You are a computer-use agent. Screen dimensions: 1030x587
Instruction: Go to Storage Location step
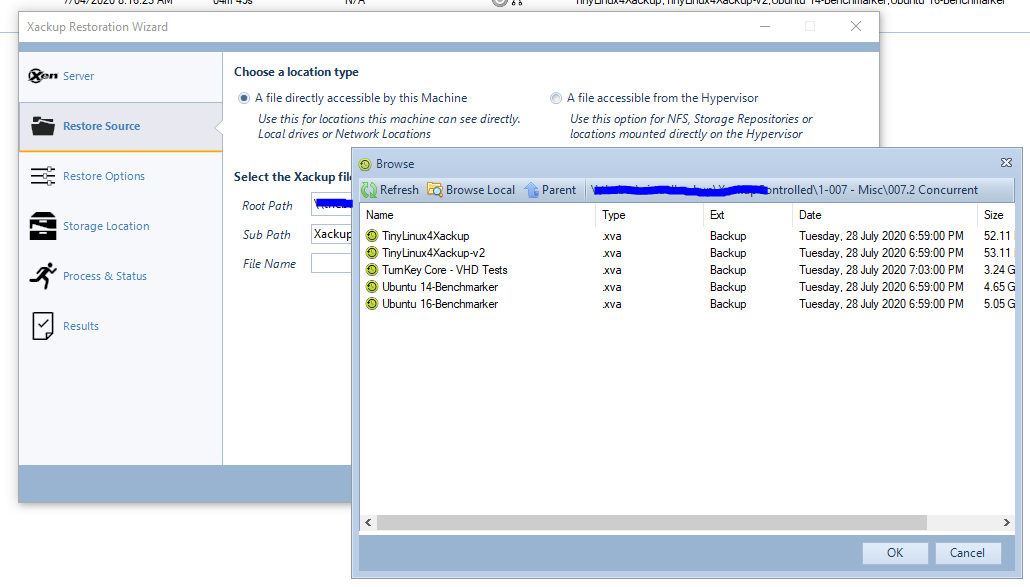click(106, 226)
